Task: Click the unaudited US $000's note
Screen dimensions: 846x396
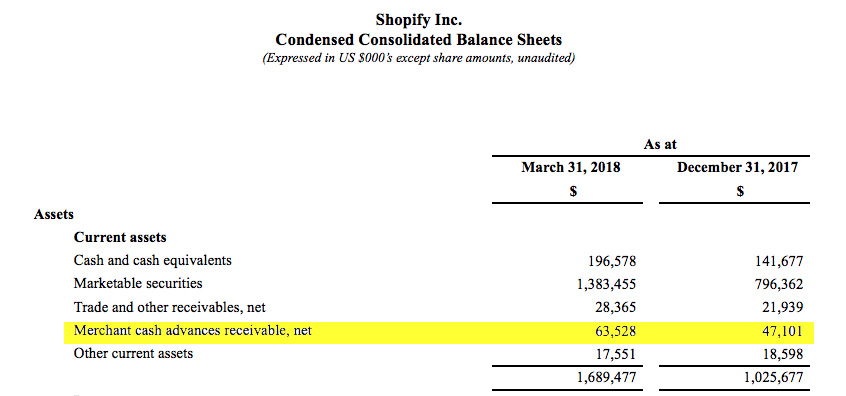Action: [x=418, y=58]
